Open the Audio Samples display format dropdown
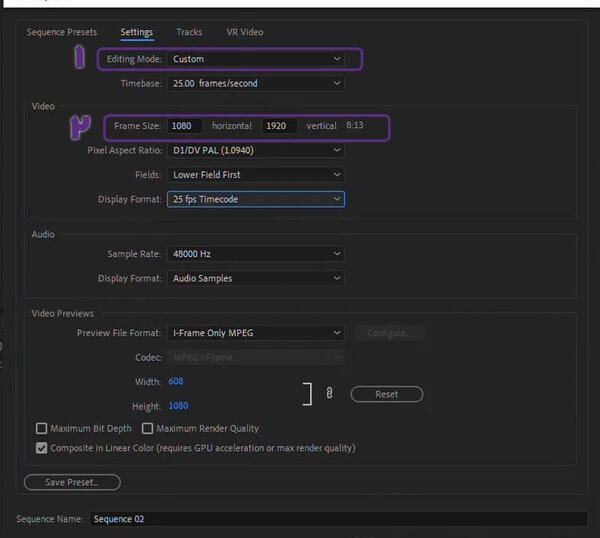Image resolution: width=600 pixels, height=538 pixels. [256, 278]
